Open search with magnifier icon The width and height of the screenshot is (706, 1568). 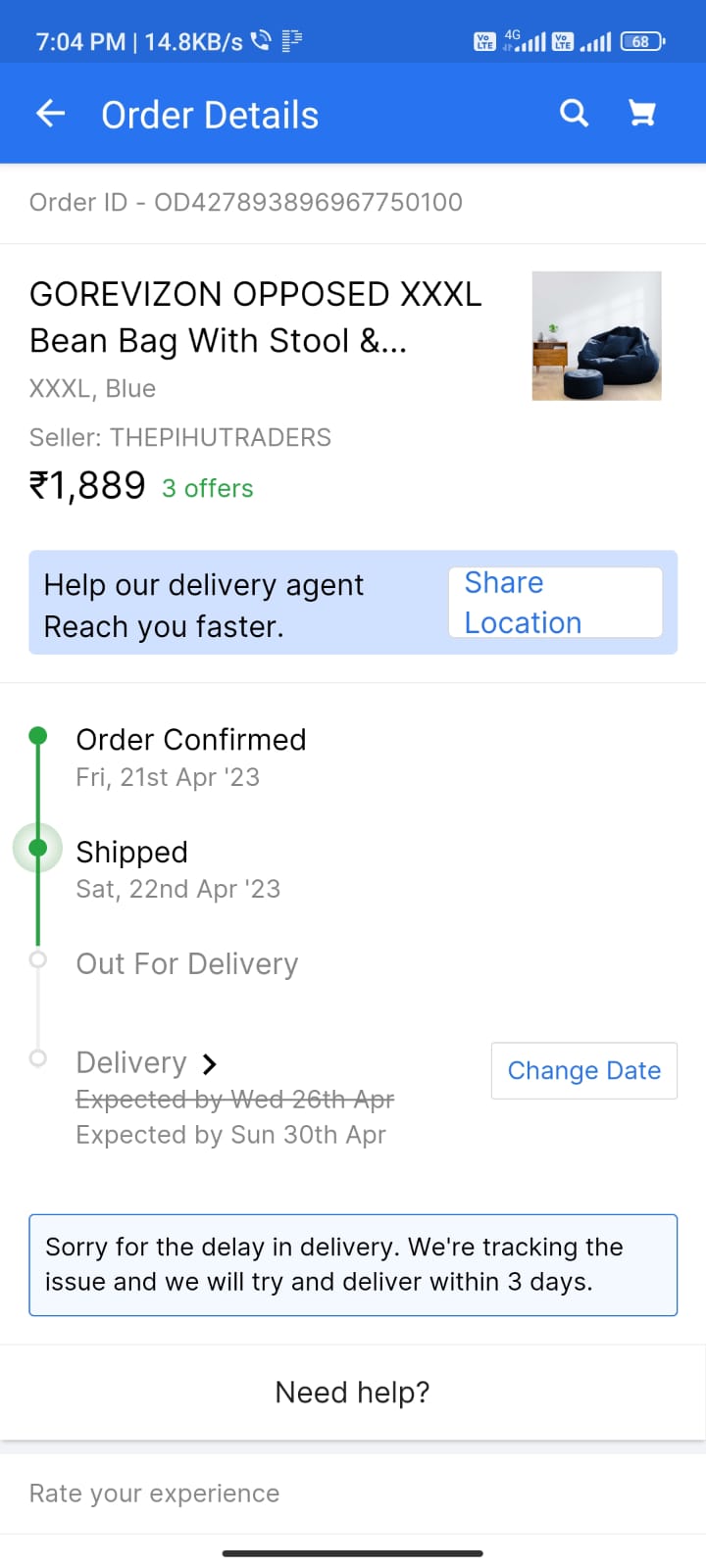(574, 114)
